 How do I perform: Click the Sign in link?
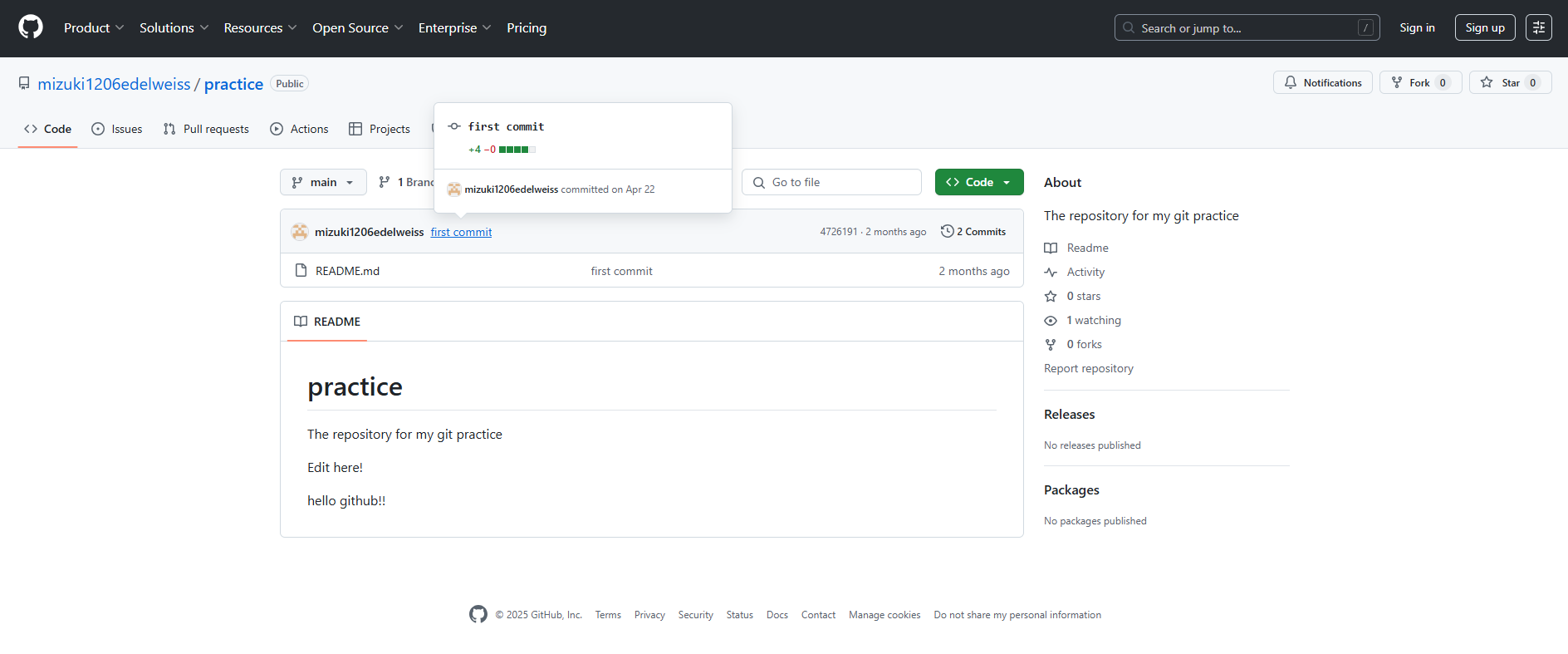tap(1417, 27)
